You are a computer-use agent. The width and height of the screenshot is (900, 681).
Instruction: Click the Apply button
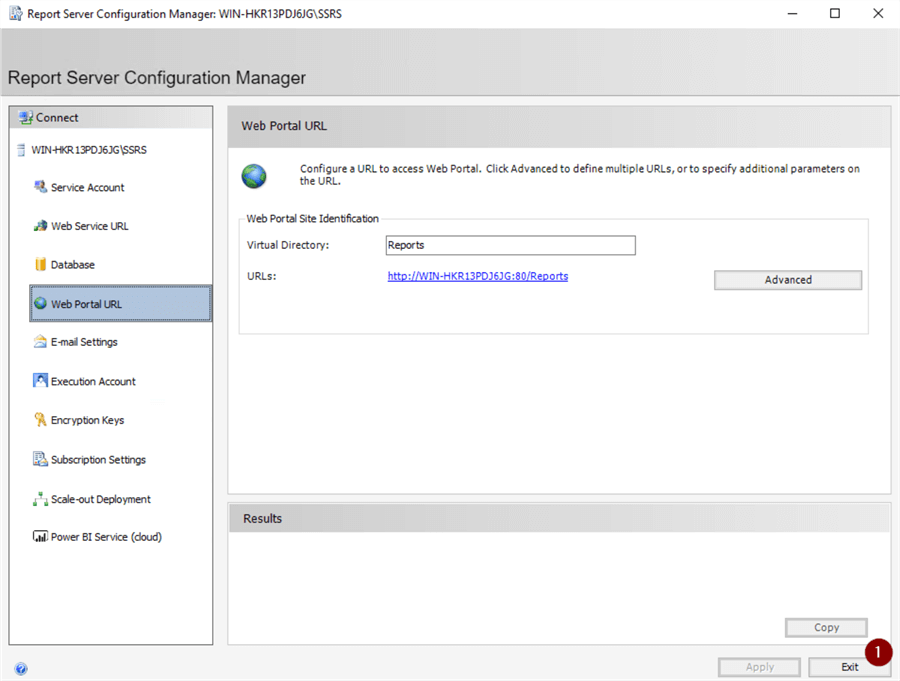(759, 667)
